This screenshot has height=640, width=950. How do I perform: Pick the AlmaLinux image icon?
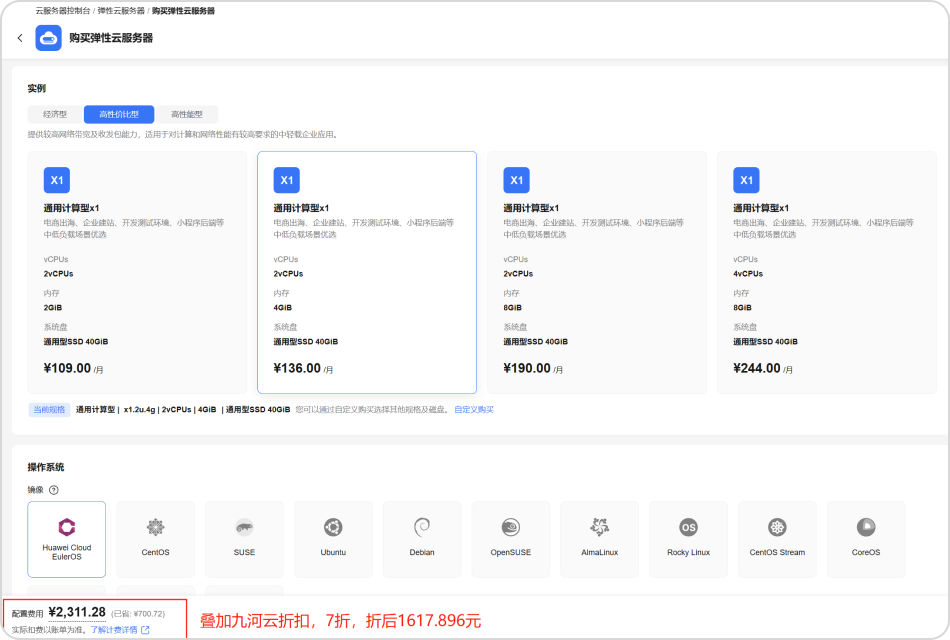(600, 527)
